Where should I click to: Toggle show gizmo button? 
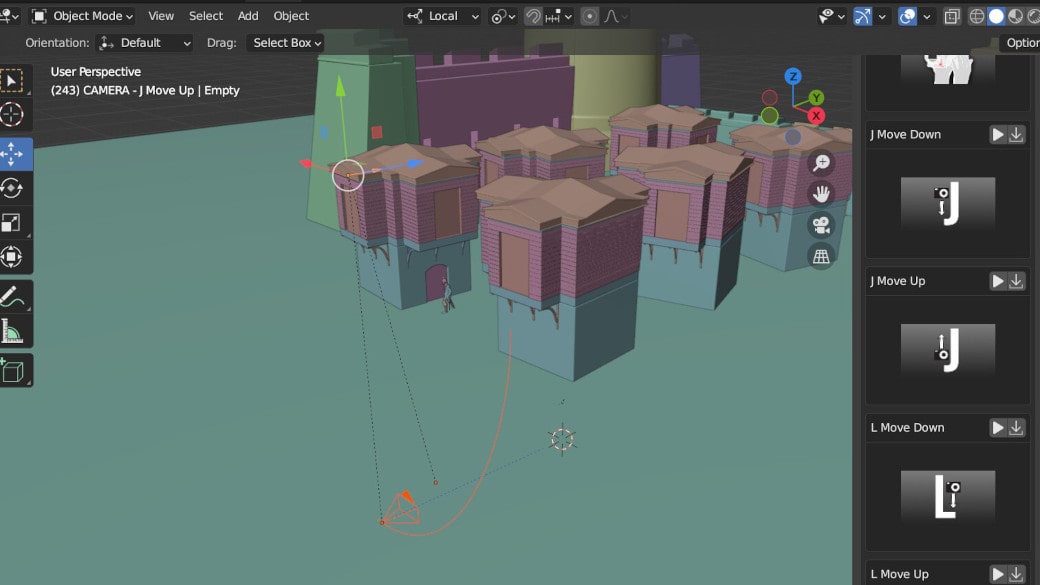(862, 17)
